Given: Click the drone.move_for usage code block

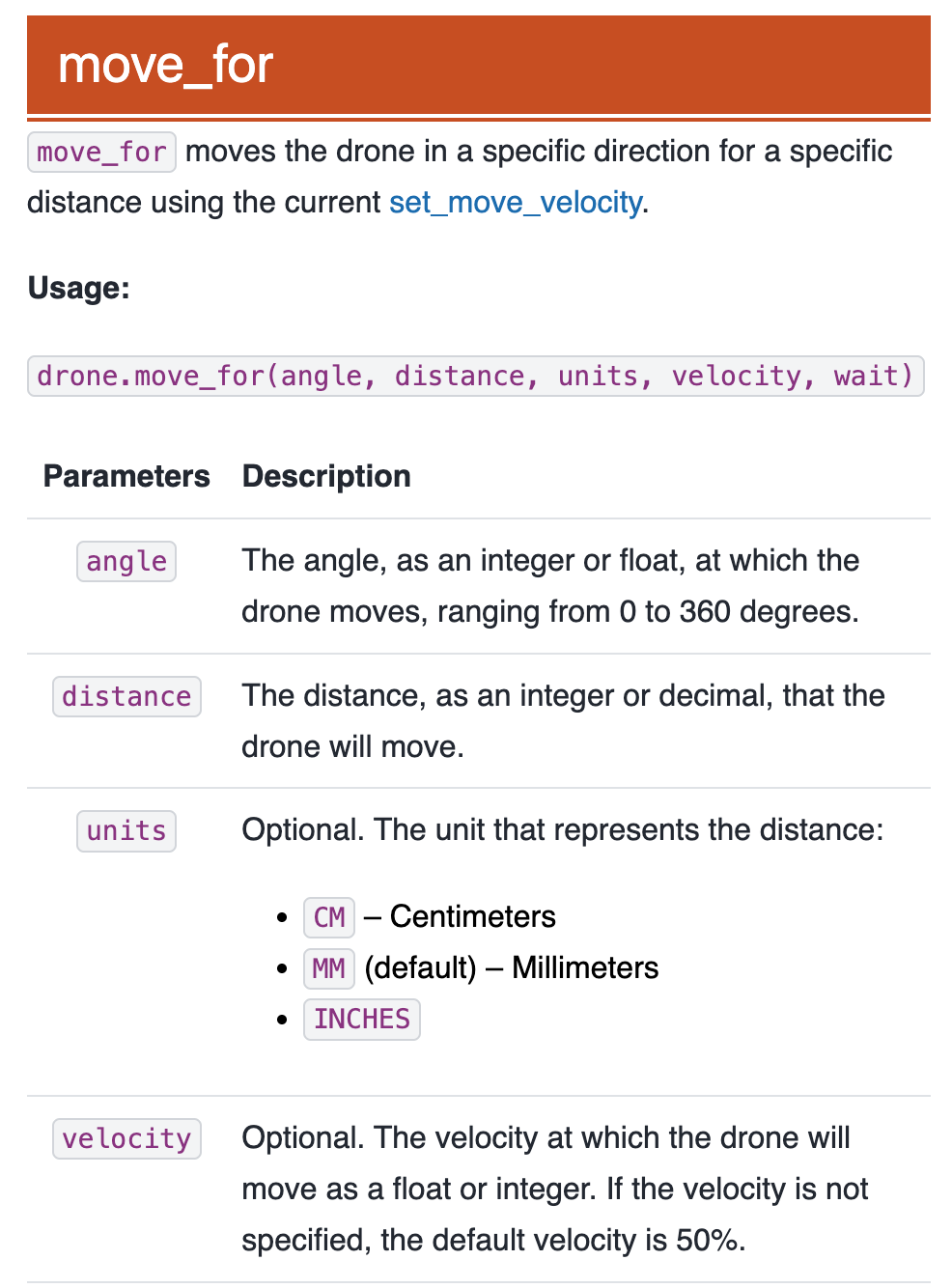Looking at the screenshot, I should [475, 376].
